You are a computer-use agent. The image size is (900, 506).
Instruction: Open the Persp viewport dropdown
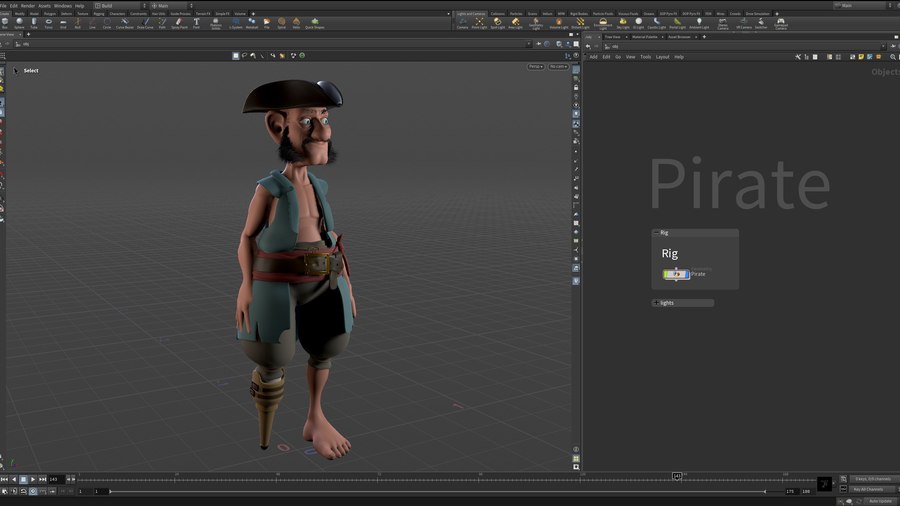coord(535,66)
